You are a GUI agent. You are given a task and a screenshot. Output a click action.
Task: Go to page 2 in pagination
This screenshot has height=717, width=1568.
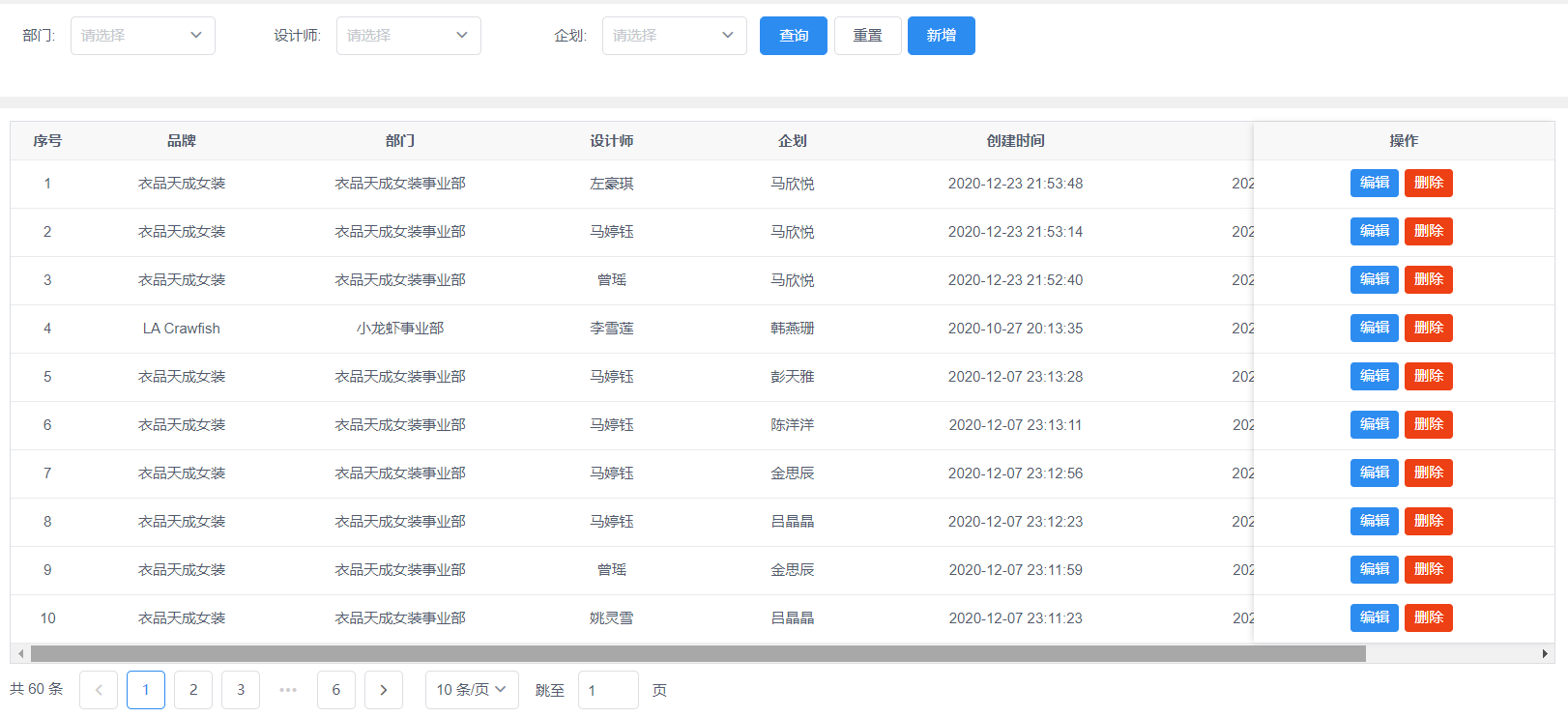(193, 690)
